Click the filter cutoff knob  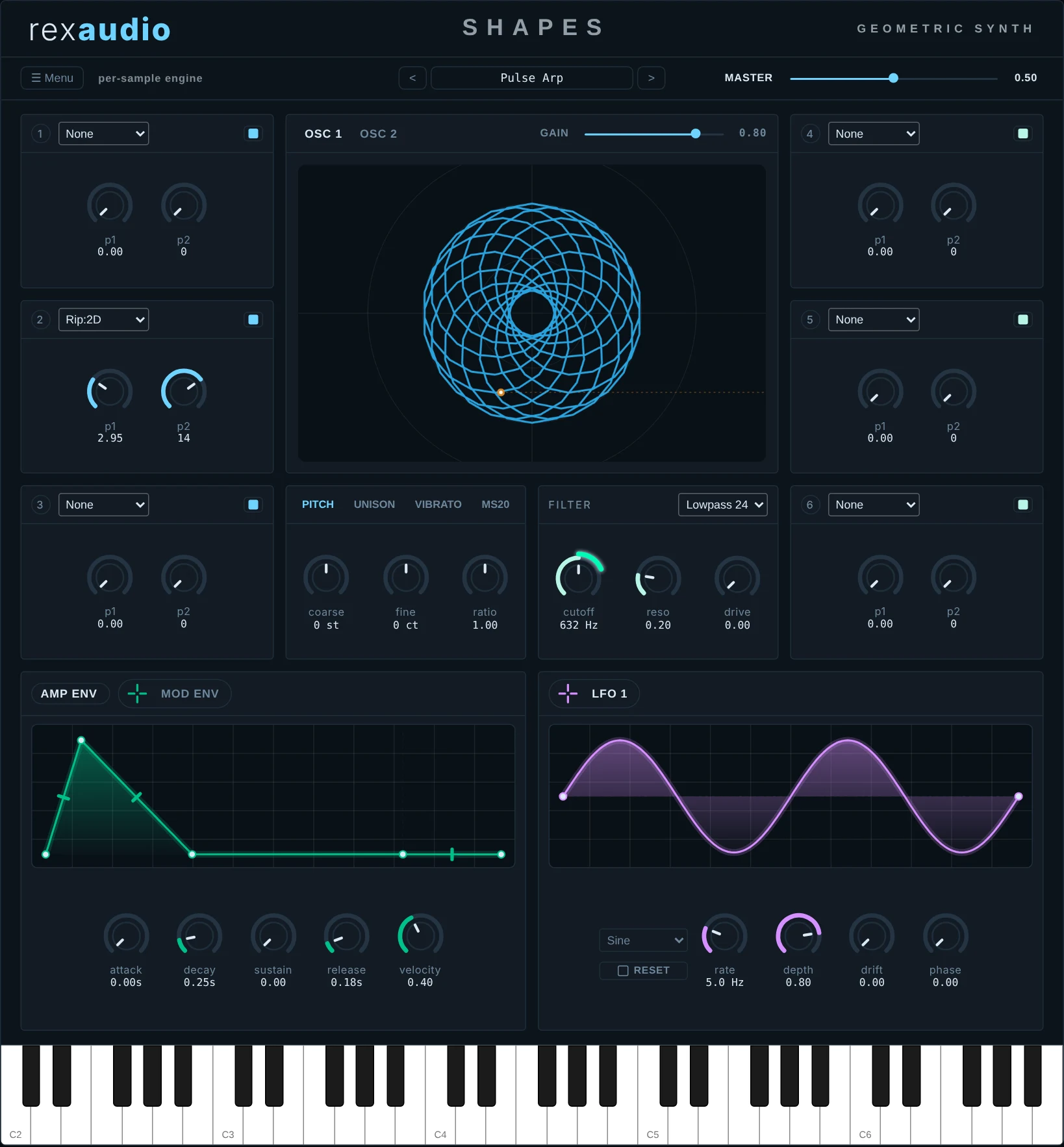(579, 577)
